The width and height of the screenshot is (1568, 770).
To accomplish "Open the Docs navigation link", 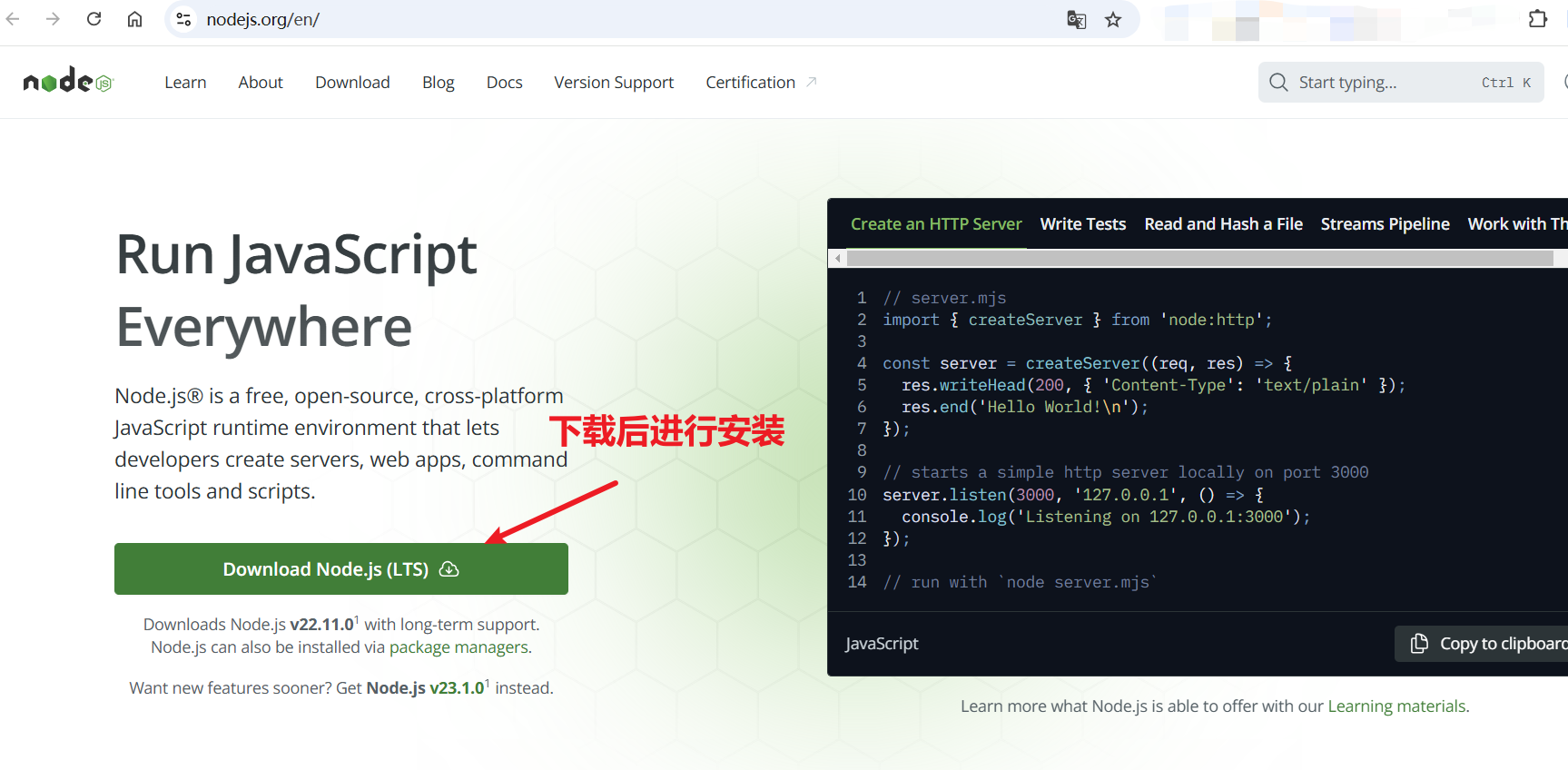I will pos(504,83).
